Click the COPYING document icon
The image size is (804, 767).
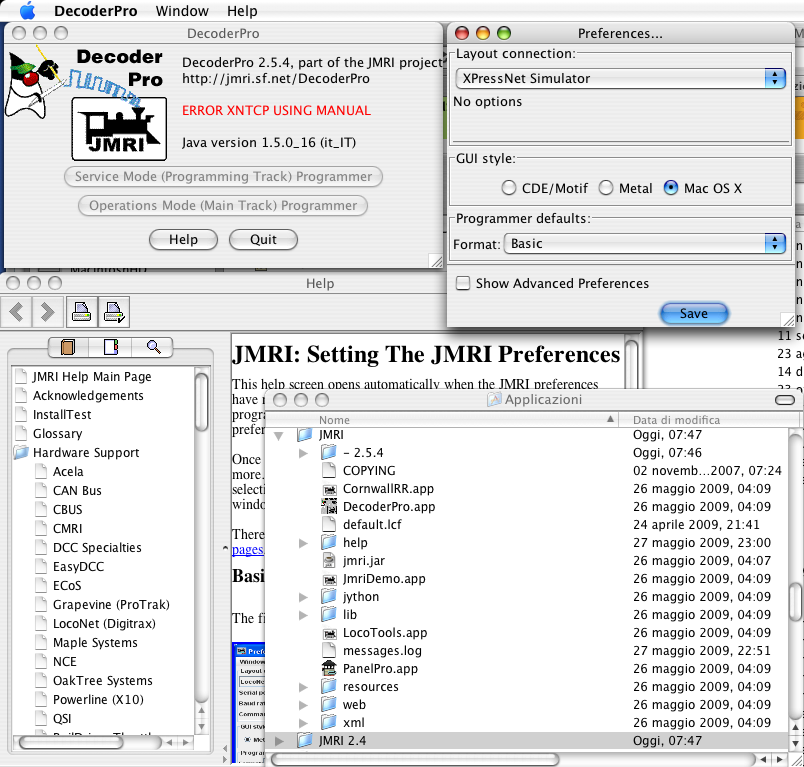329,470
